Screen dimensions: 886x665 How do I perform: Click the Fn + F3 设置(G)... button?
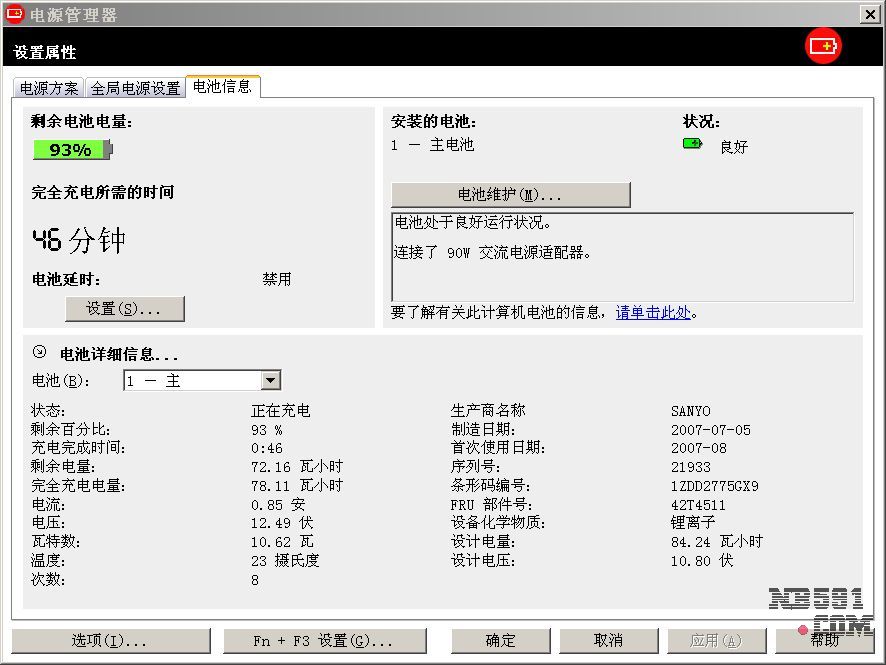[325, 640]
